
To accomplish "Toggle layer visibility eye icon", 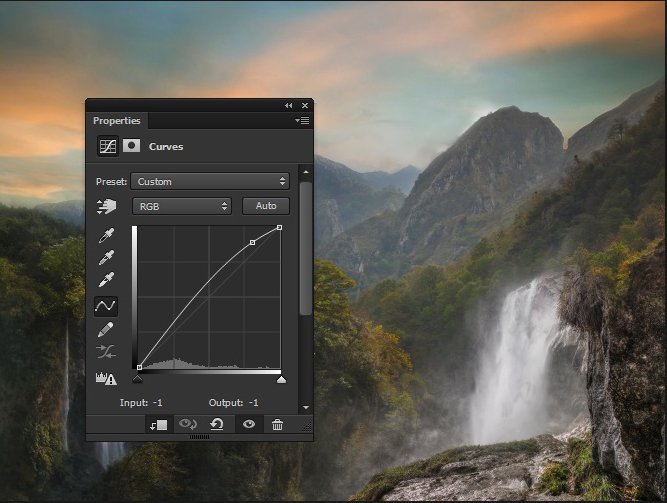I will pos(248,424).
